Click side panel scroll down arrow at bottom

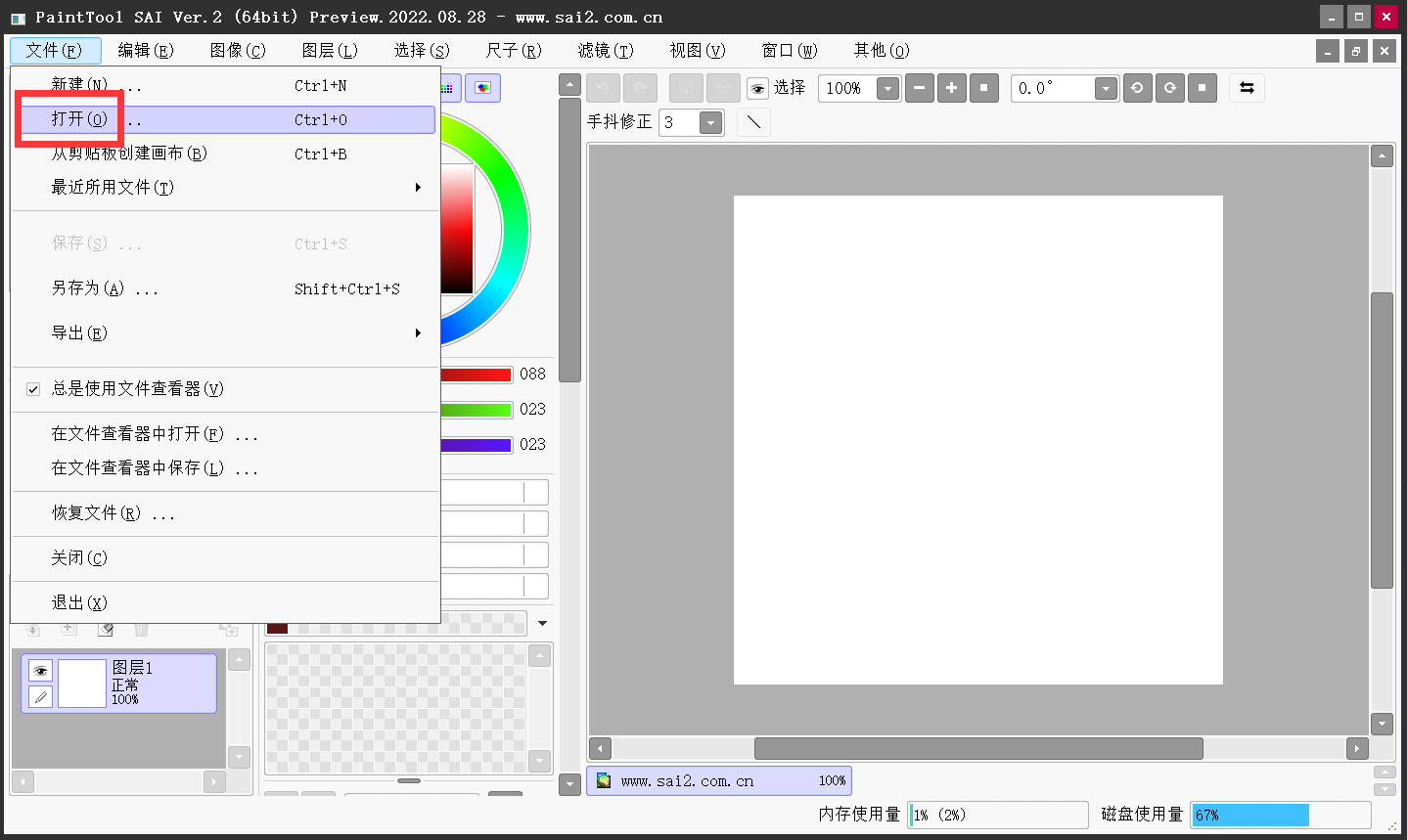click(569, 783)
